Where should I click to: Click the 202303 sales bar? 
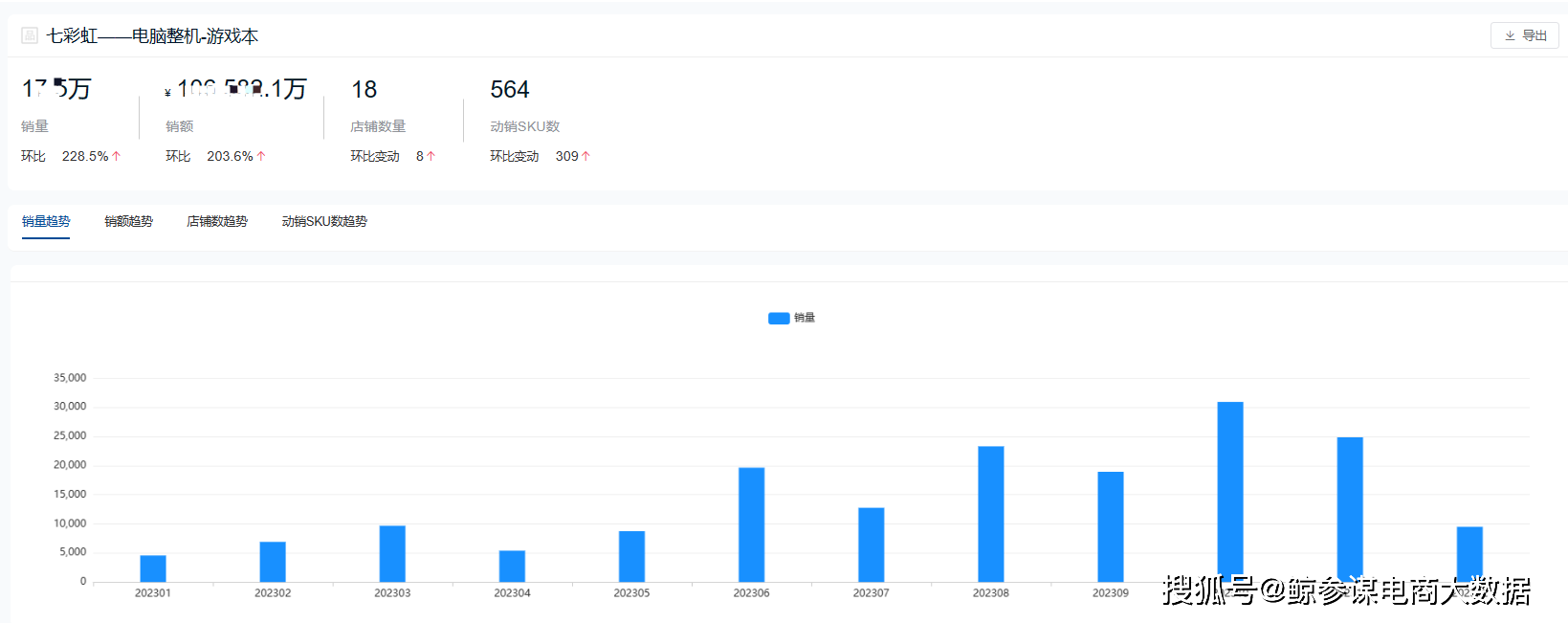click(392, 553)
